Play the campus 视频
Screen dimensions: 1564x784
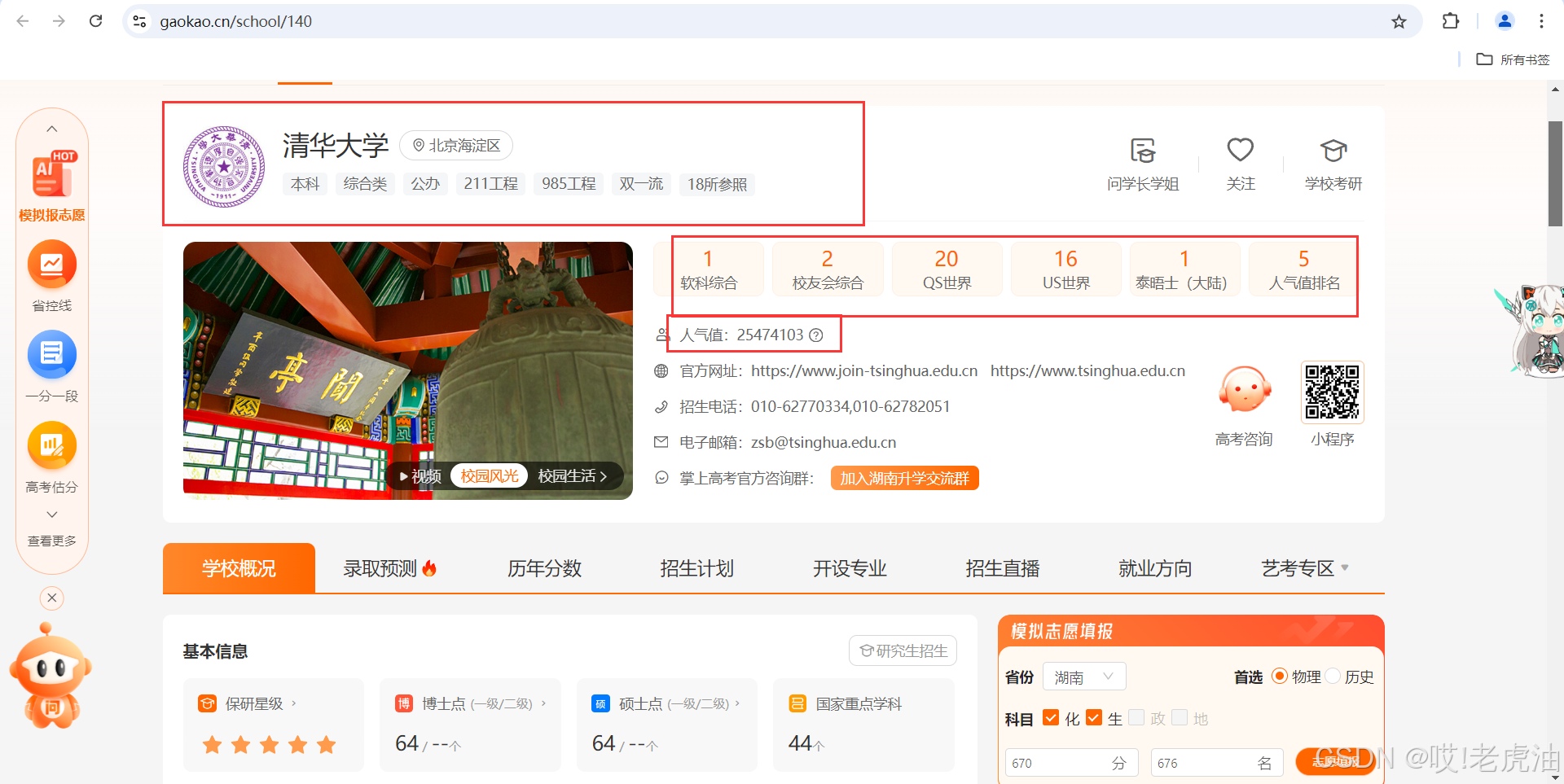(x=420, y=476)
